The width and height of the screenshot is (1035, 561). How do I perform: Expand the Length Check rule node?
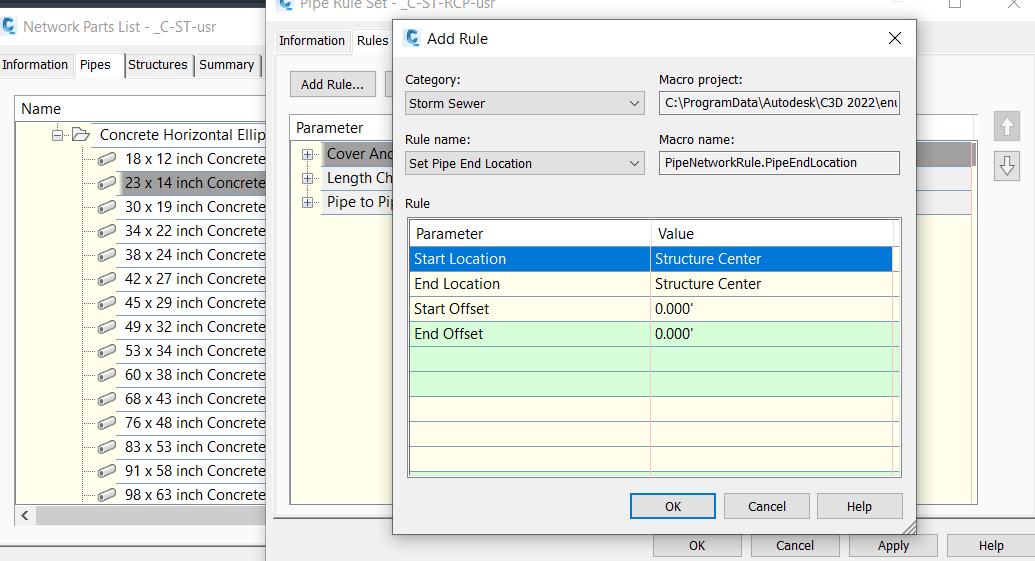[x=308, y=178]
